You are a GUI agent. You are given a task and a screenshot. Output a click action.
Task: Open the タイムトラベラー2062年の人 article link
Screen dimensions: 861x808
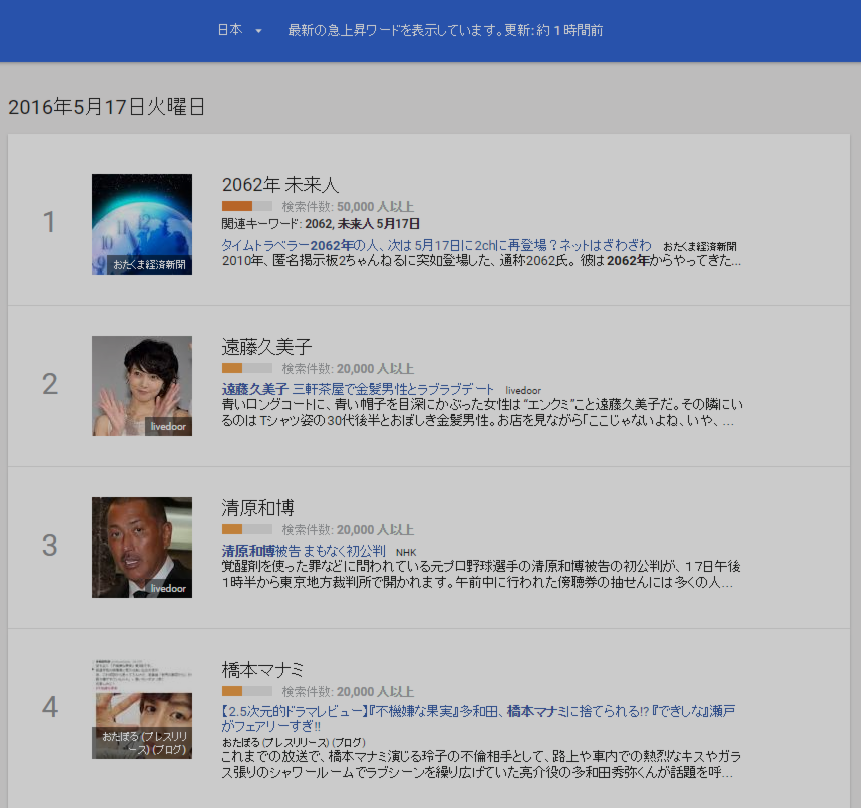(x=436, y=245)
